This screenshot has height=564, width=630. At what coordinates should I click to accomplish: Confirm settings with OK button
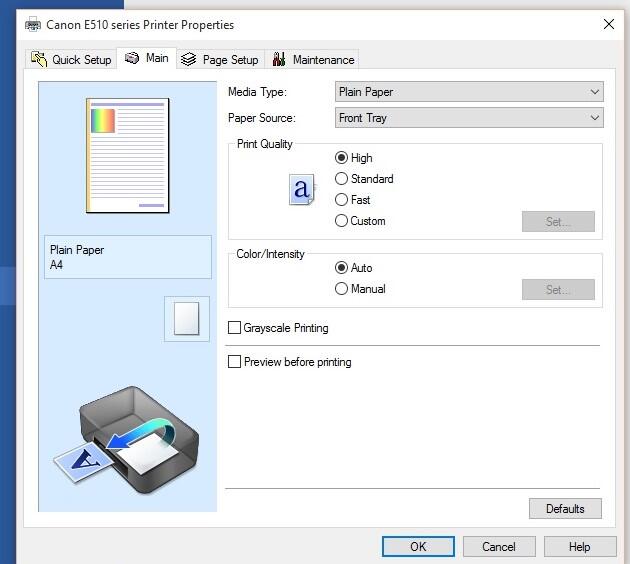(418, 546)
